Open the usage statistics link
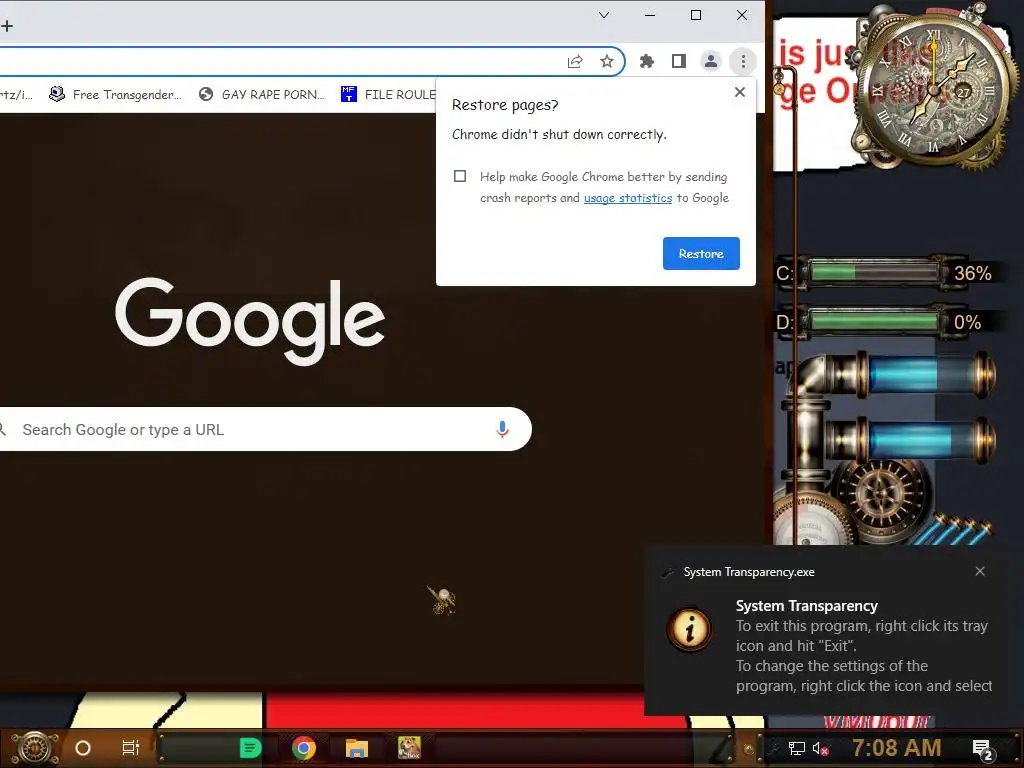 tap(628, 198)
